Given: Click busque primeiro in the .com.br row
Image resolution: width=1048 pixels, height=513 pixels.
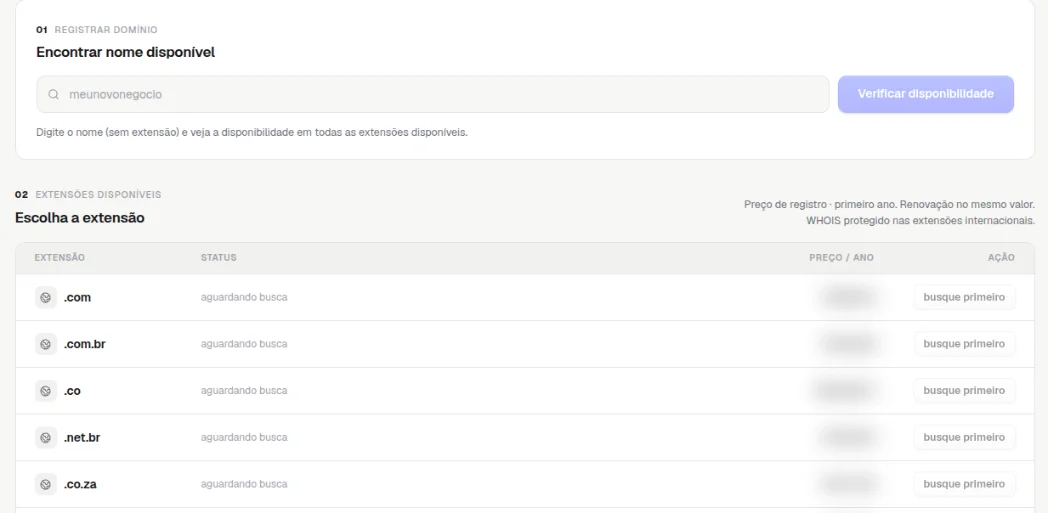Looking at the screenshot, I should tap(964, 344).
